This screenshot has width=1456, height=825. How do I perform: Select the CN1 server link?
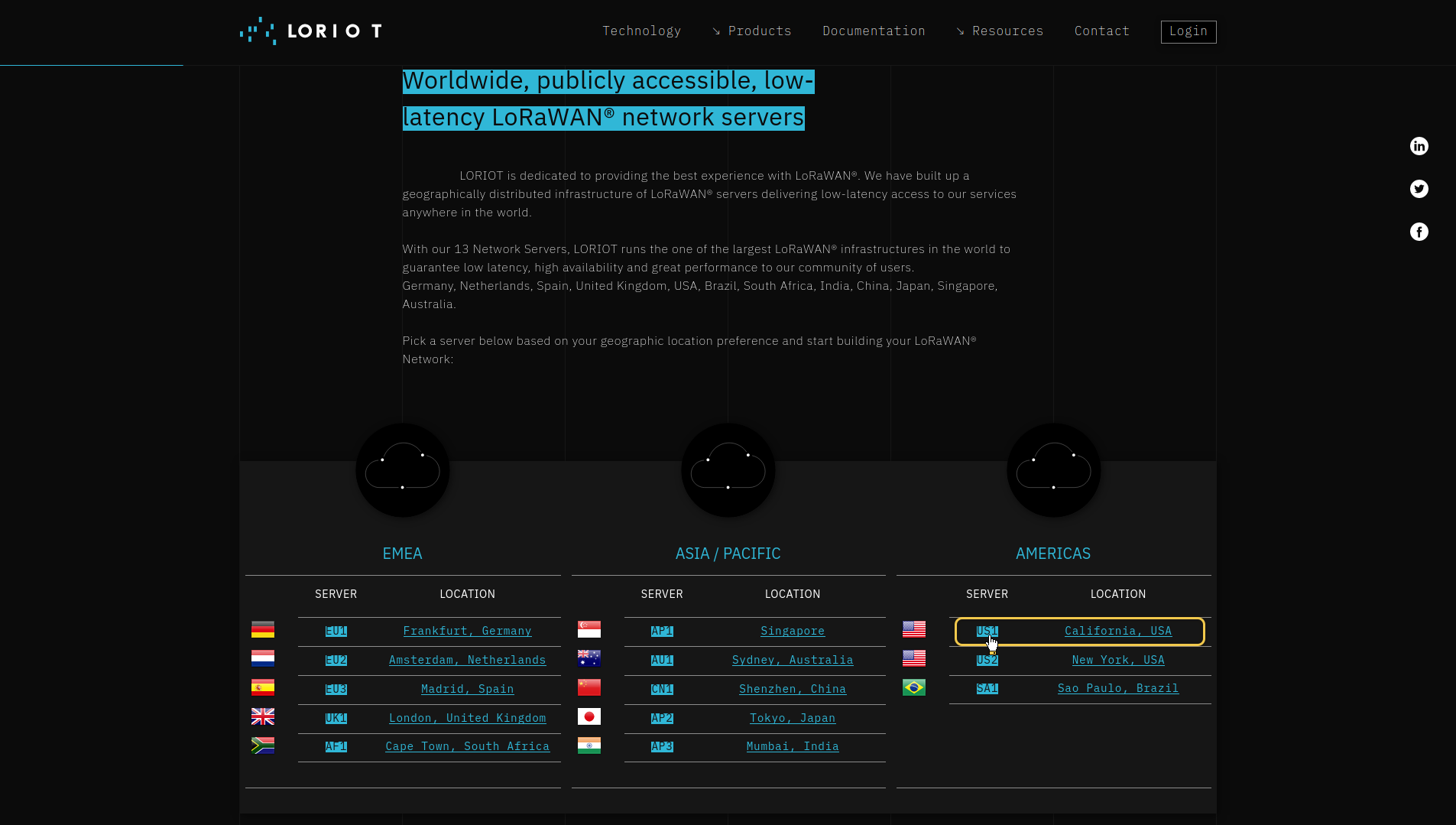coord(662,689)
